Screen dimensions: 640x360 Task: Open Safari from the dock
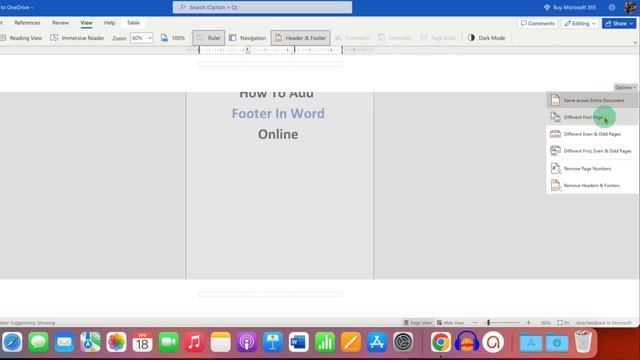12,342
